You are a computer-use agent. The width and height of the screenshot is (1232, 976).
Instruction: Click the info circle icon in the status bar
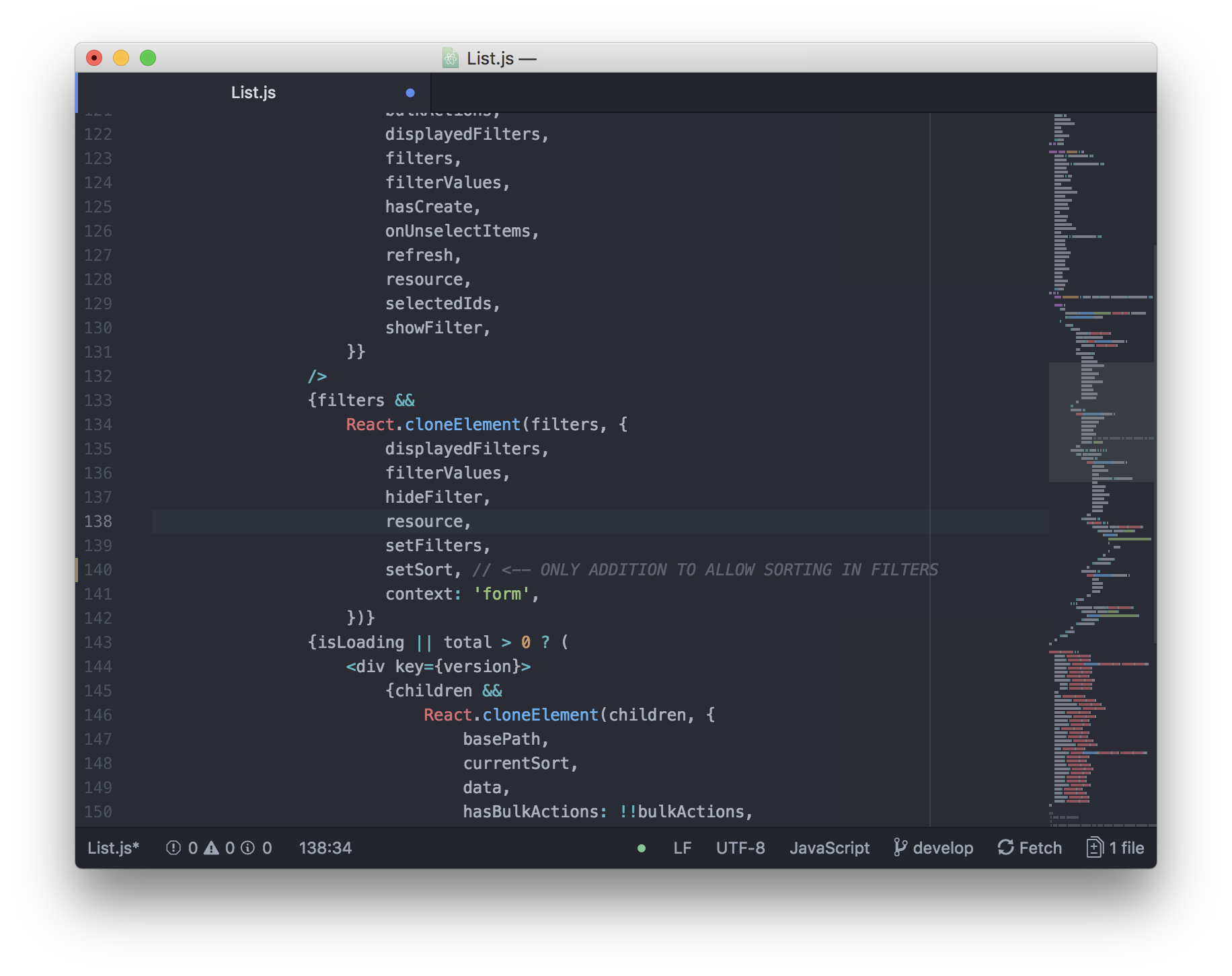click(x=248, y=848)
